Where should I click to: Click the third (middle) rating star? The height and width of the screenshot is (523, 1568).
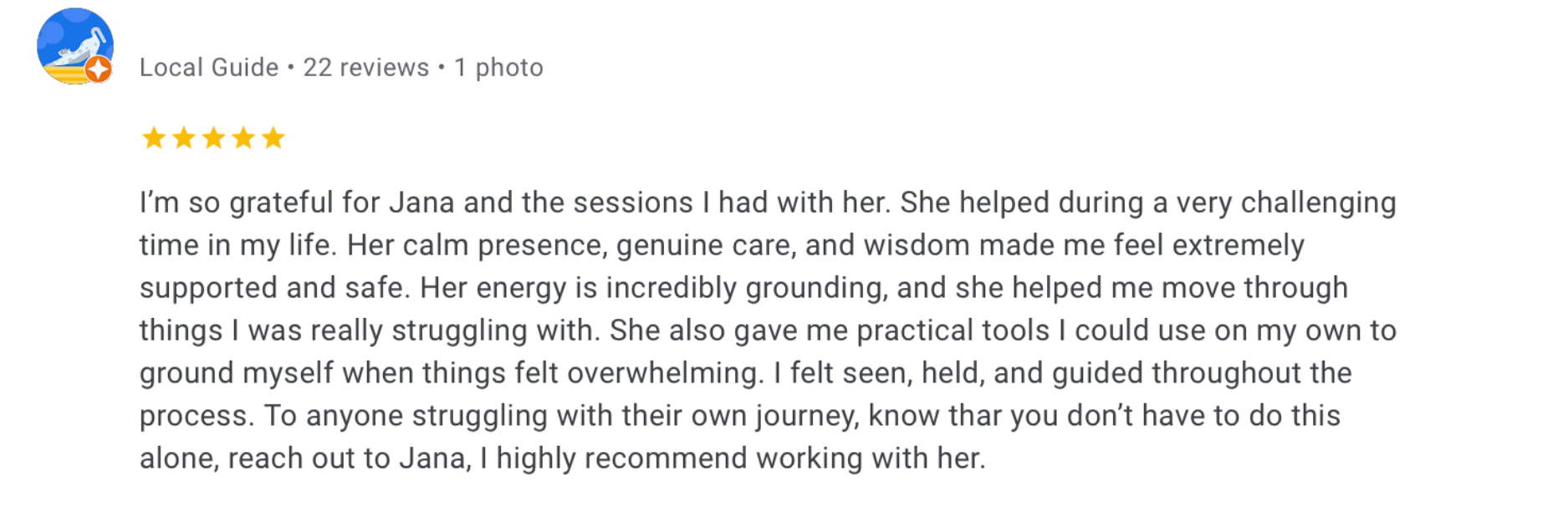click(x=214, y=138)
